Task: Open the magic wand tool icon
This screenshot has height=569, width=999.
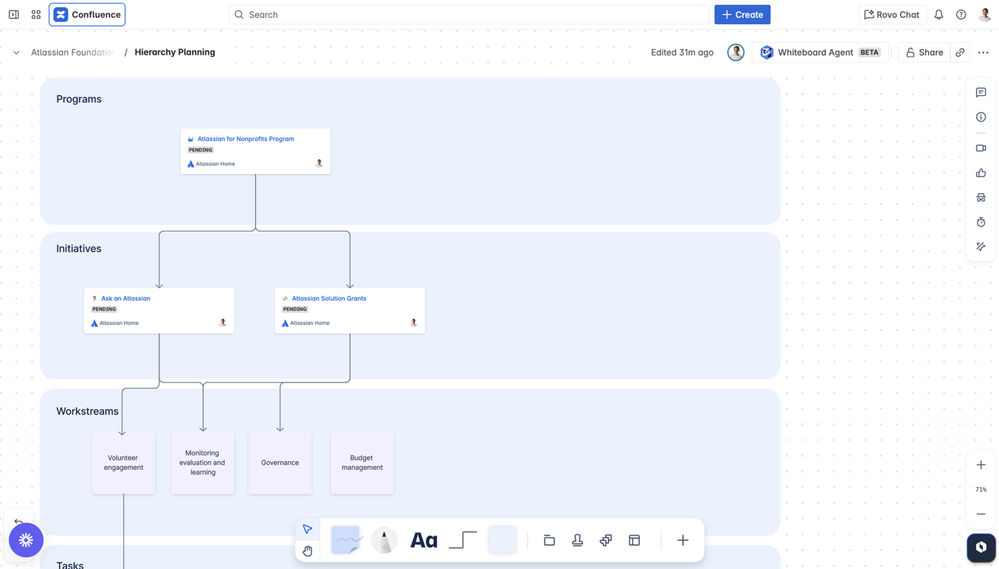Action: pyautogui.click(x=981, y=247)
